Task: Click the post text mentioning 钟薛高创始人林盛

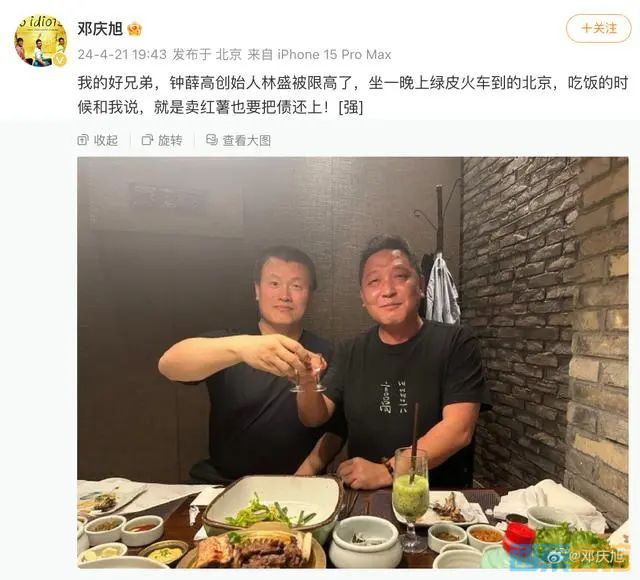Action: tap(353, 95)
